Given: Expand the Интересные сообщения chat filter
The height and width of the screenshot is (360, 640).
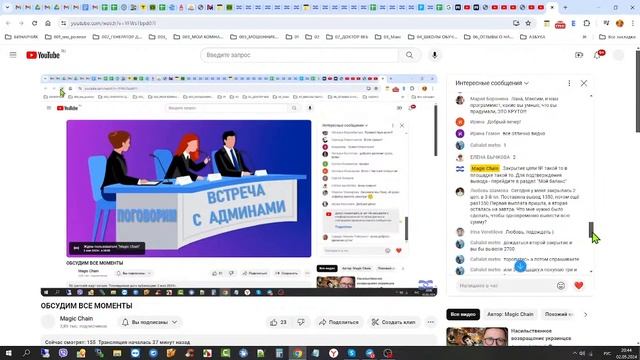Looking at the screenshot, I should pyautogui.click(x=492, y=83).
